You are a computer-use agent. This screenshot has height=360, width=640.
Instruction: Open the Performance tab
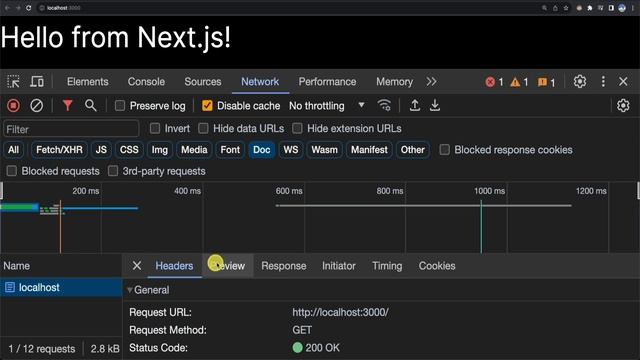point(327,82)
